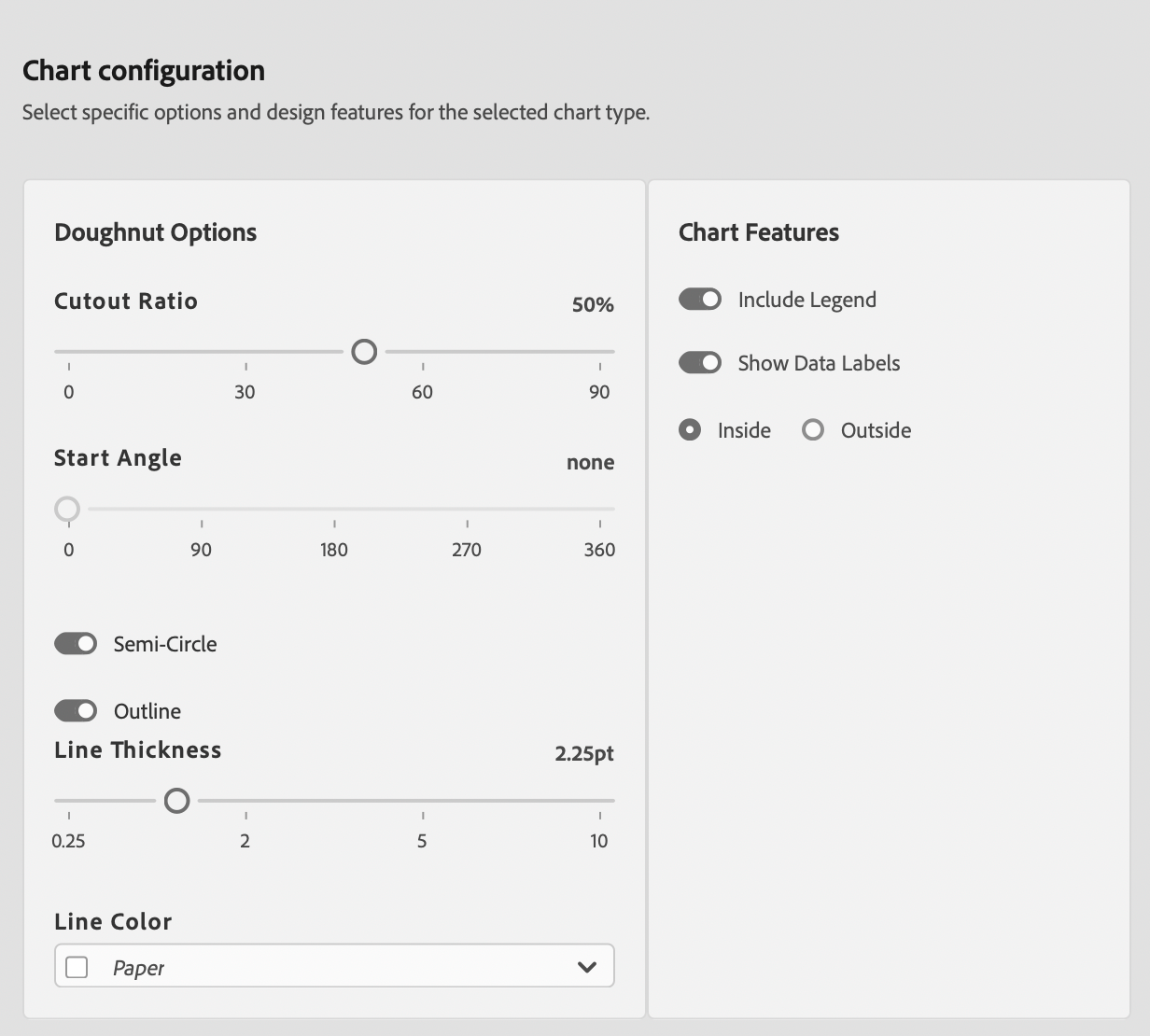This screenshot has width=1150, height=1036.
Task: Click the Cutout Ratio slider handle
Action: tap(364, 352)
